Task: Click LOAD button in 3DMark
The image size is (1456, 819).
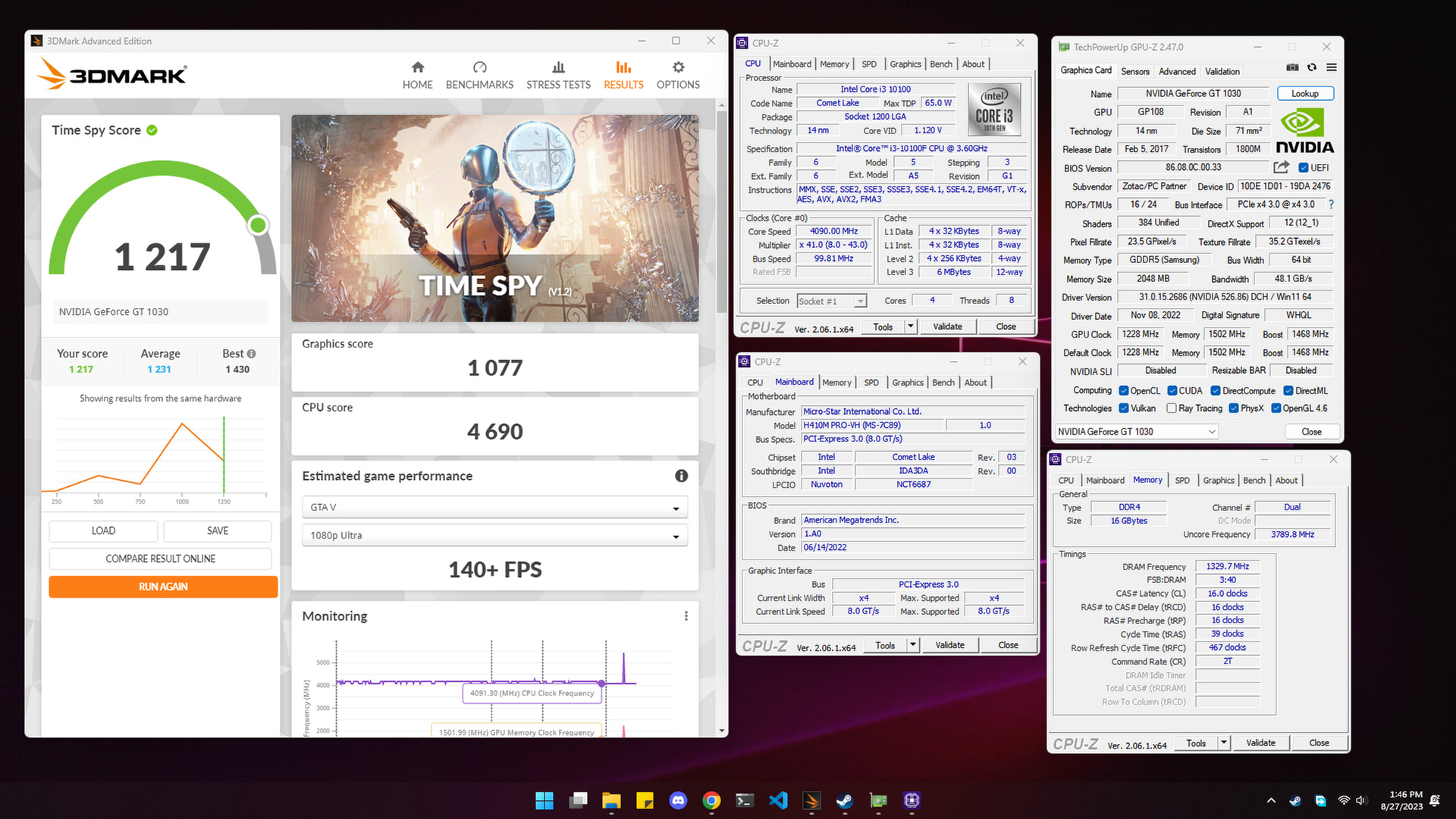Action: pos(103,531)
